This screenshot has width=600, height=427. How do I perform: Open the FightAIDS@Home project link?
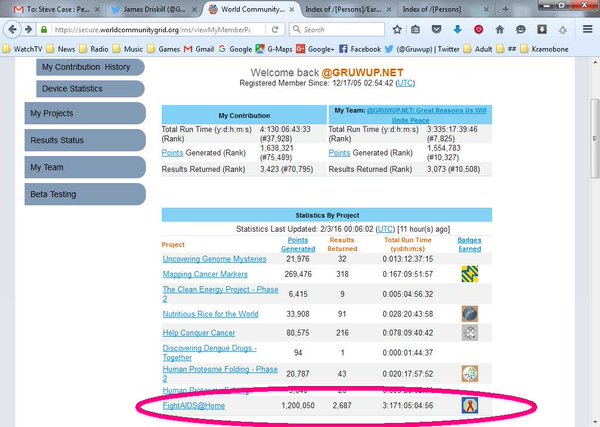click(x=194, y=406)
